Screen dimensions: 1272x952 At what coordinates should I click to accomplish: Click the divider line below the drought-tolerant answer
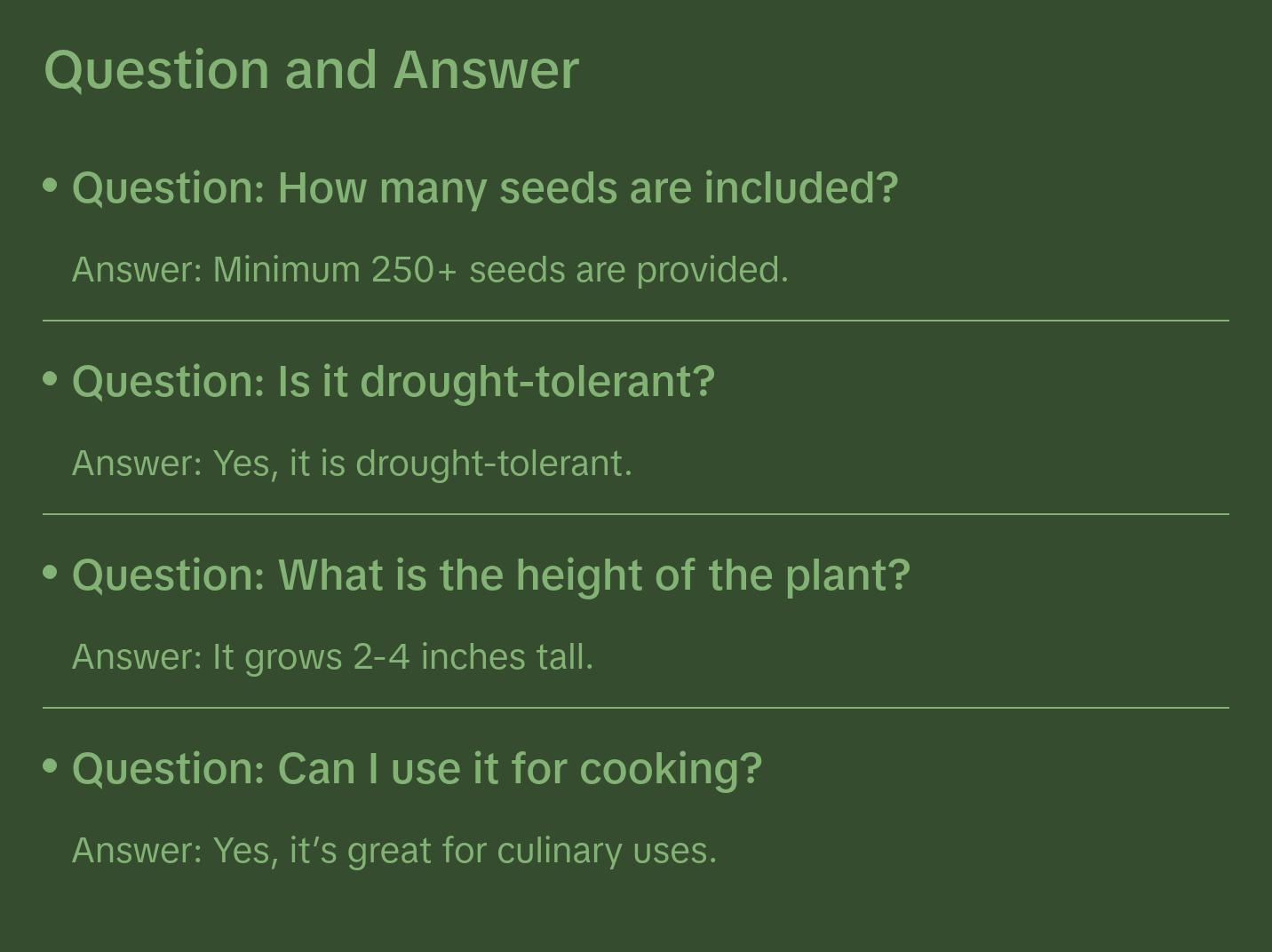(636, 514)
